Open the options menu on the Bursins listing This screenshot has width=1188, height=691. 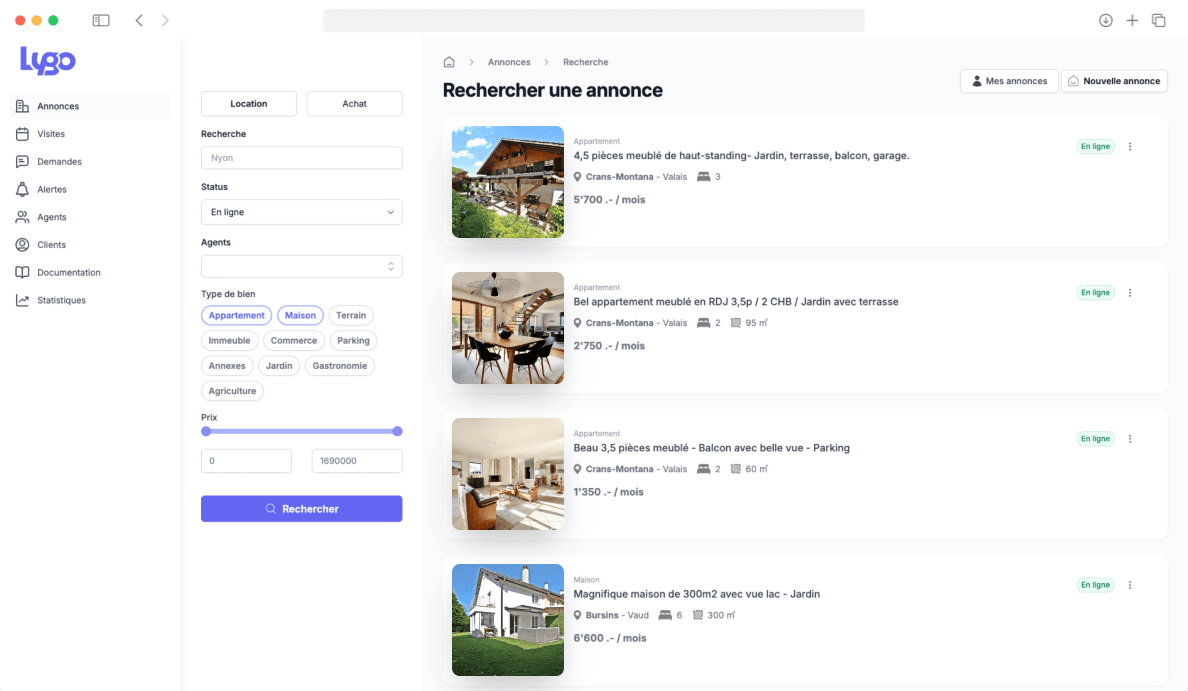click(x=1130, y=585)
